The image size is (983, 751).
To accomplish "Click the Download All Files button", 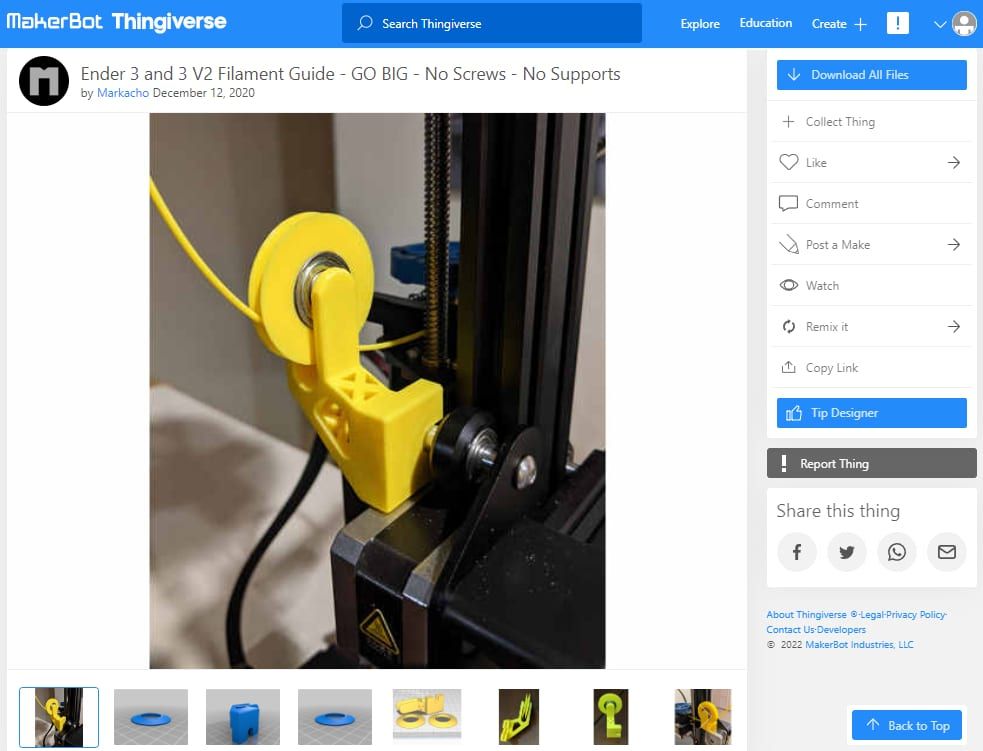I will [x=871, y=74].
